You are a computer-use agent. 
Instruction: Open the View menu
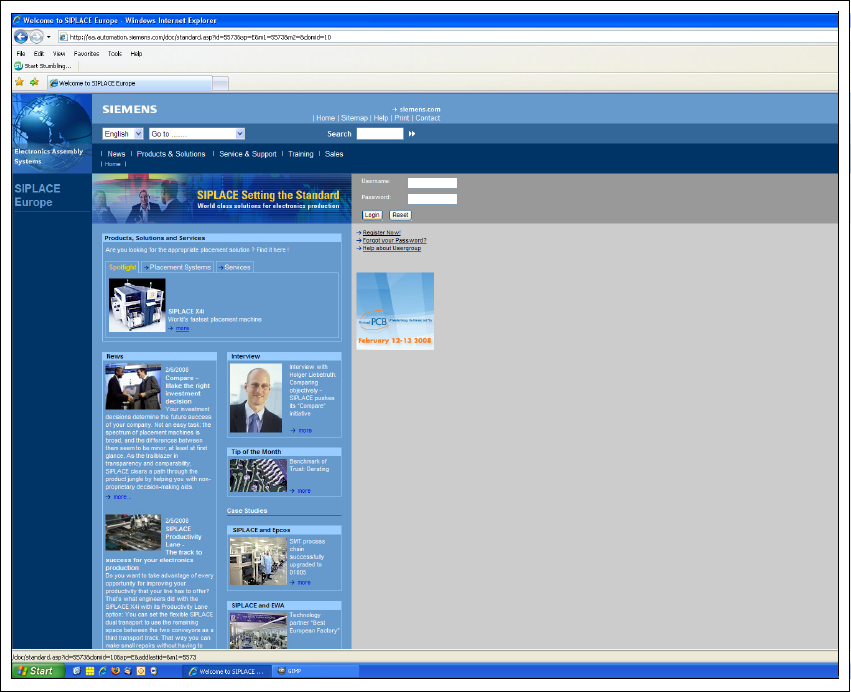point(59,54)
